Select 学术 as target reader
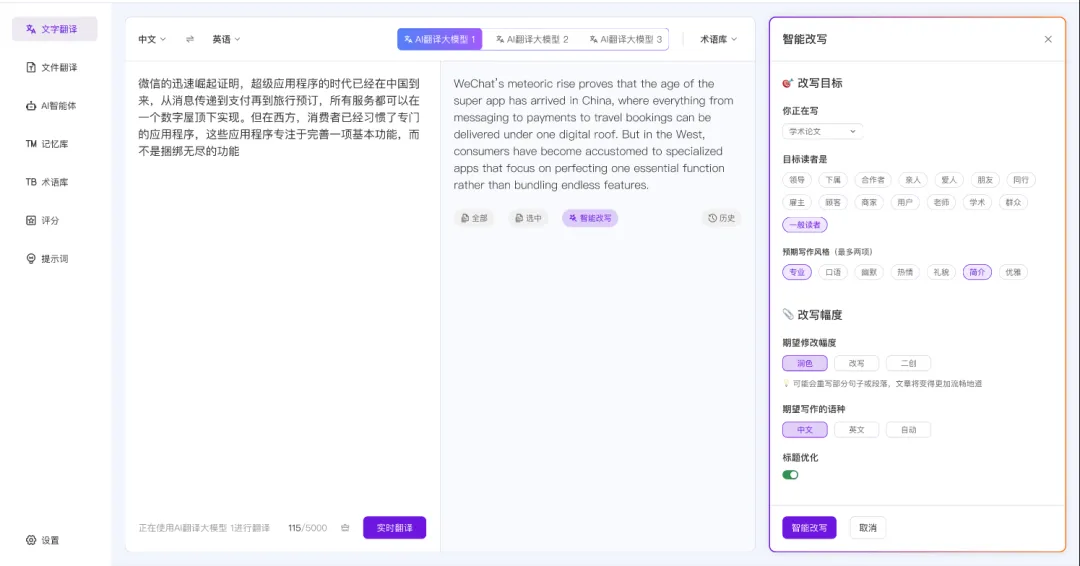This screenshot has height=566, width=1080. [977, 202]
